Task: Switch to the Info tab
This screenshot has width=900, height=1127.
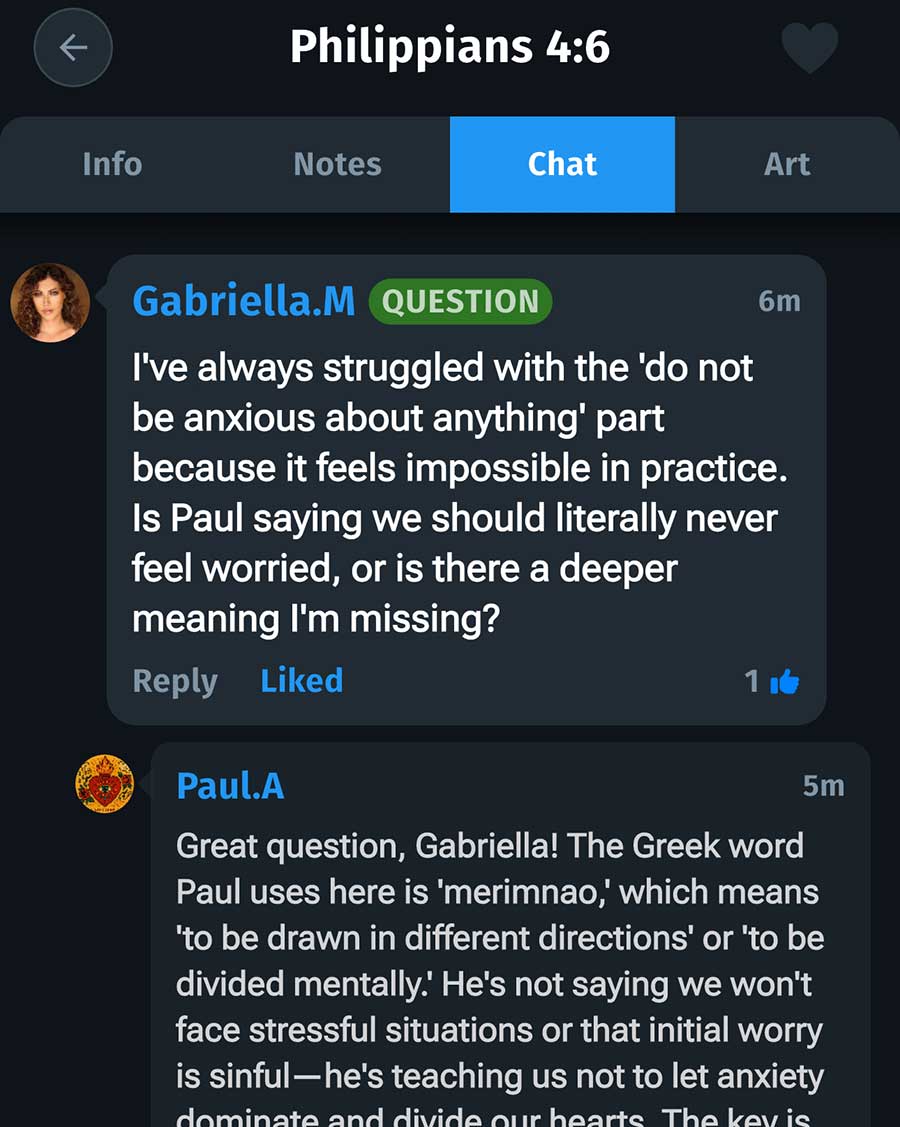Action: point(111,164)
